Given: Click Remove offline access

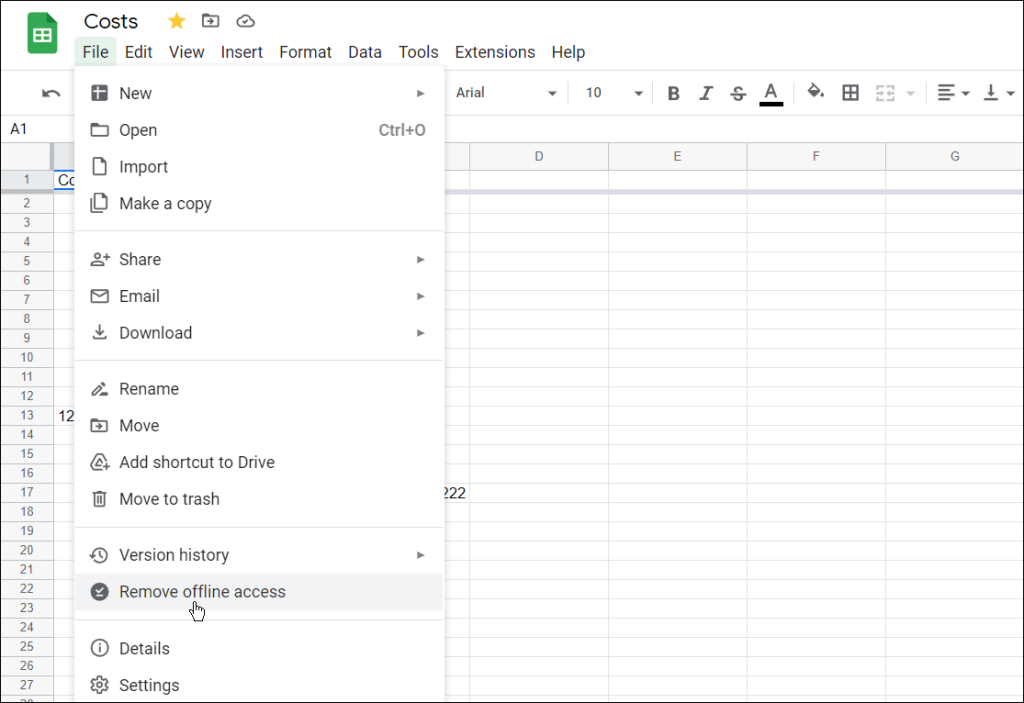Looking at the screenshot, I should pos(259,591).
